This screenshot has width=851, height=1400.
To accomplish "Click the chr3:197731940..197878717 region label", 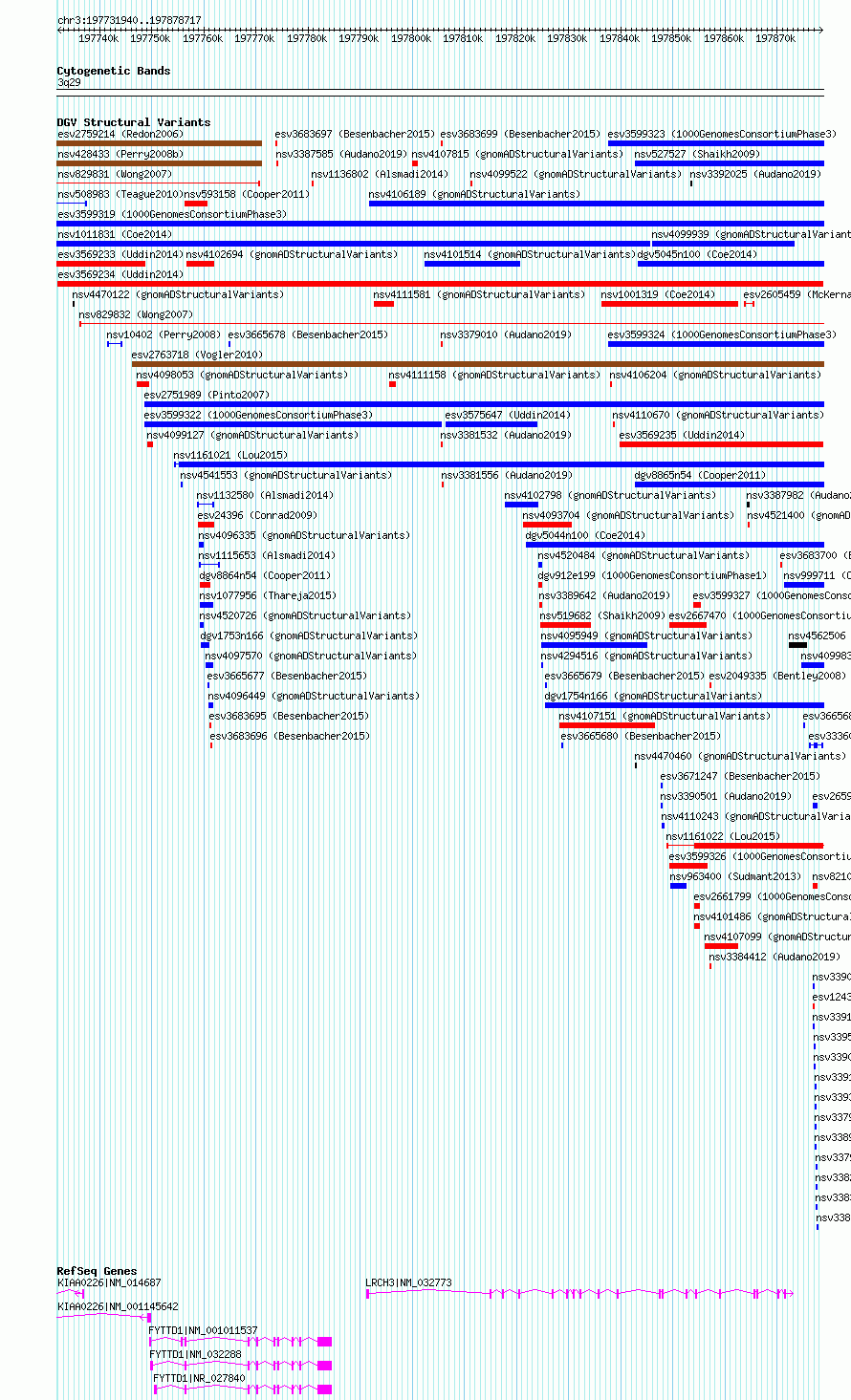I will [129, 20].
